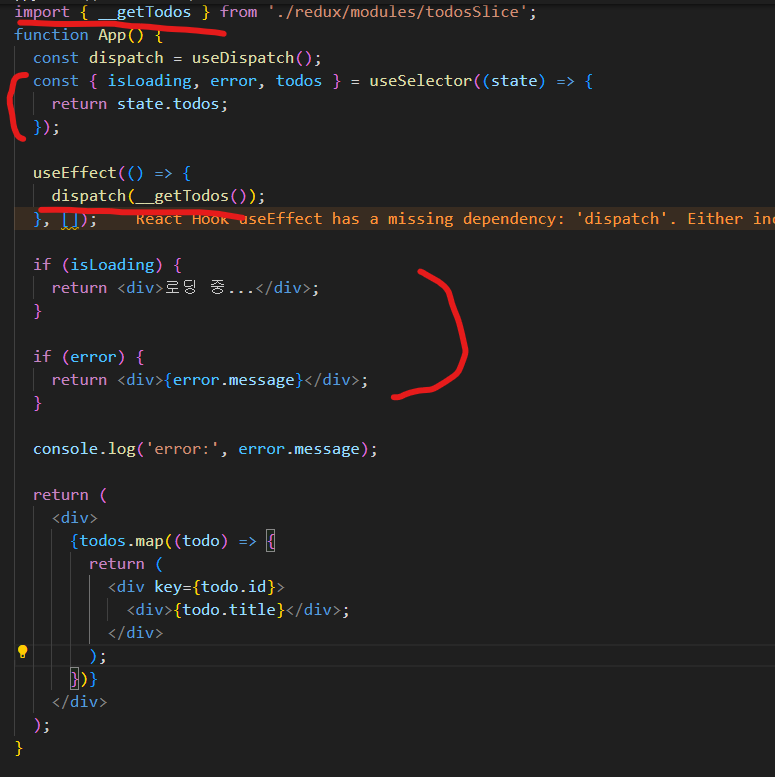This screenshot has width=775, height=777.
Task: Click the yellow lightbulb quick-fix icon
Action: click(22, 652)
